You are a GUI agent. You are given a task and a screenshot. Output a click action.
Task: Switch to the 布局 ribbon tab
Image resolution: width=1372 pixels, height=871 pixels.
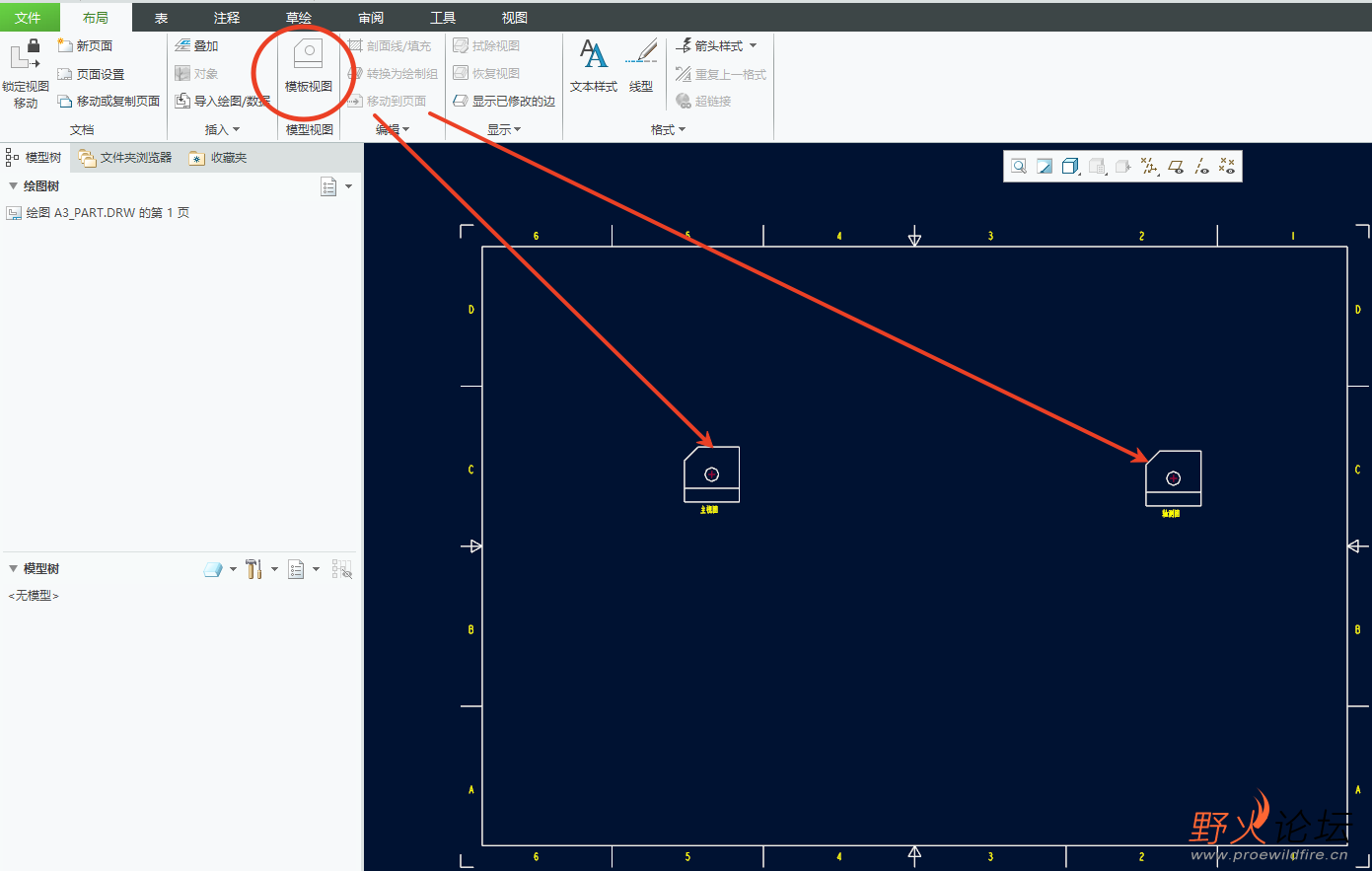coord(96,17)
